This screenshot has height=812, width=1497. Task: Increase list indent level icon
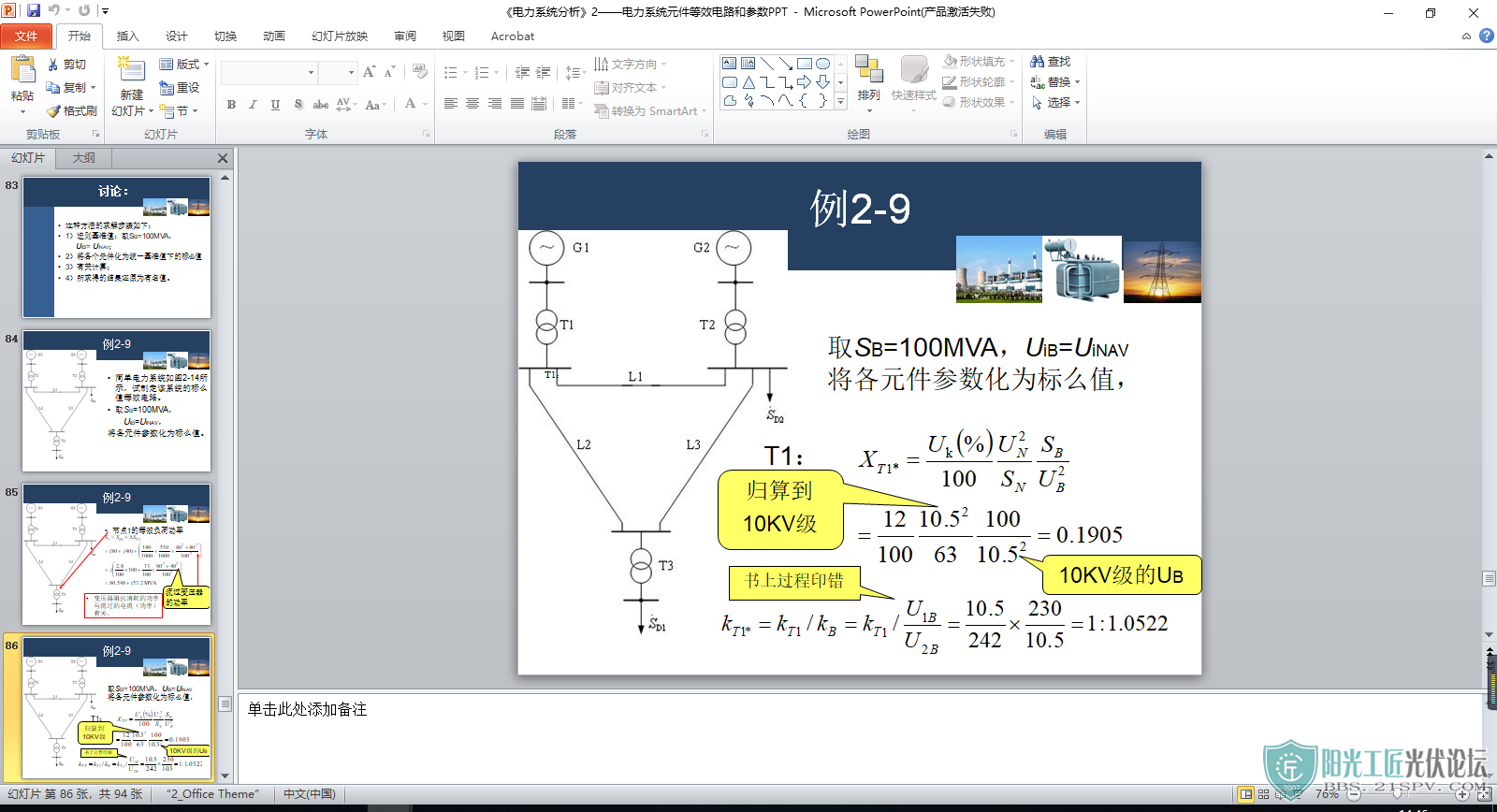[543, 72]
